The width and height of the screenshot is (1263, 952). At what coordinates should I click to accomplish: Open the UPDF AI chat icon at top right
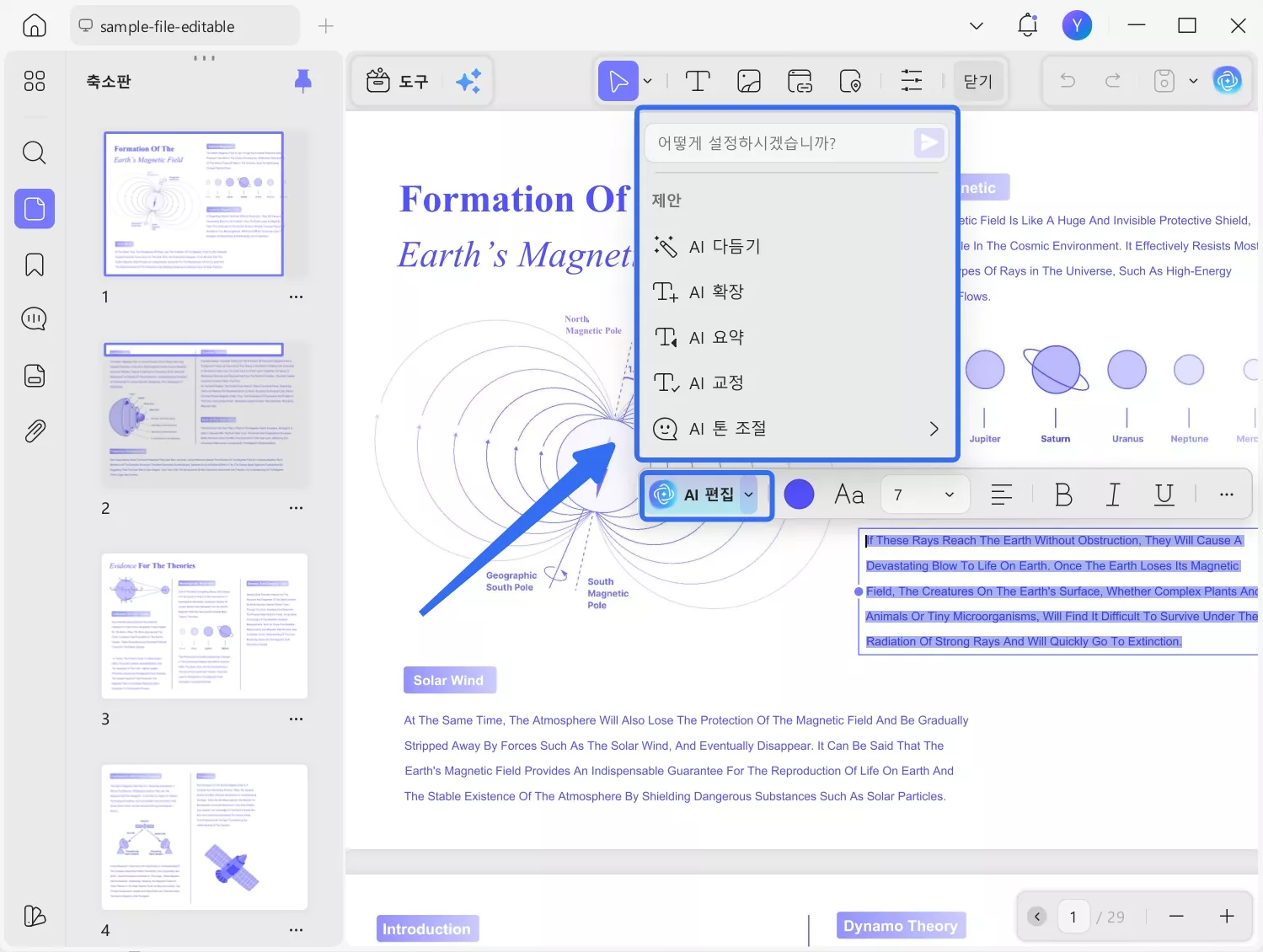click(x=1228, y=81)
